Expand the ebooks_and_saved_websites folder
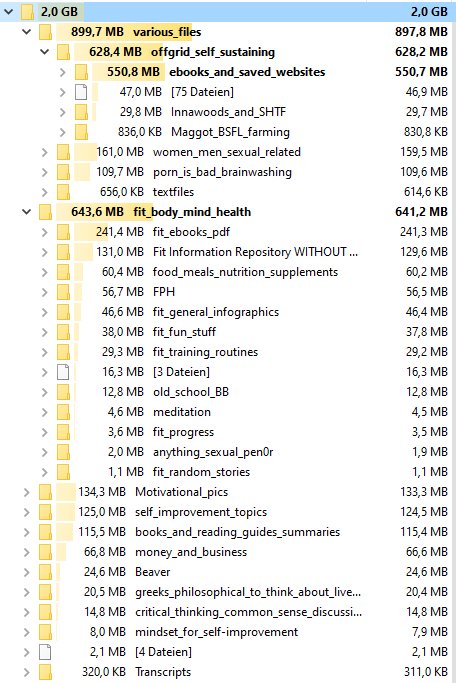Screen dimensions: 456x683 pyautogui.click(x=62, y=72)
